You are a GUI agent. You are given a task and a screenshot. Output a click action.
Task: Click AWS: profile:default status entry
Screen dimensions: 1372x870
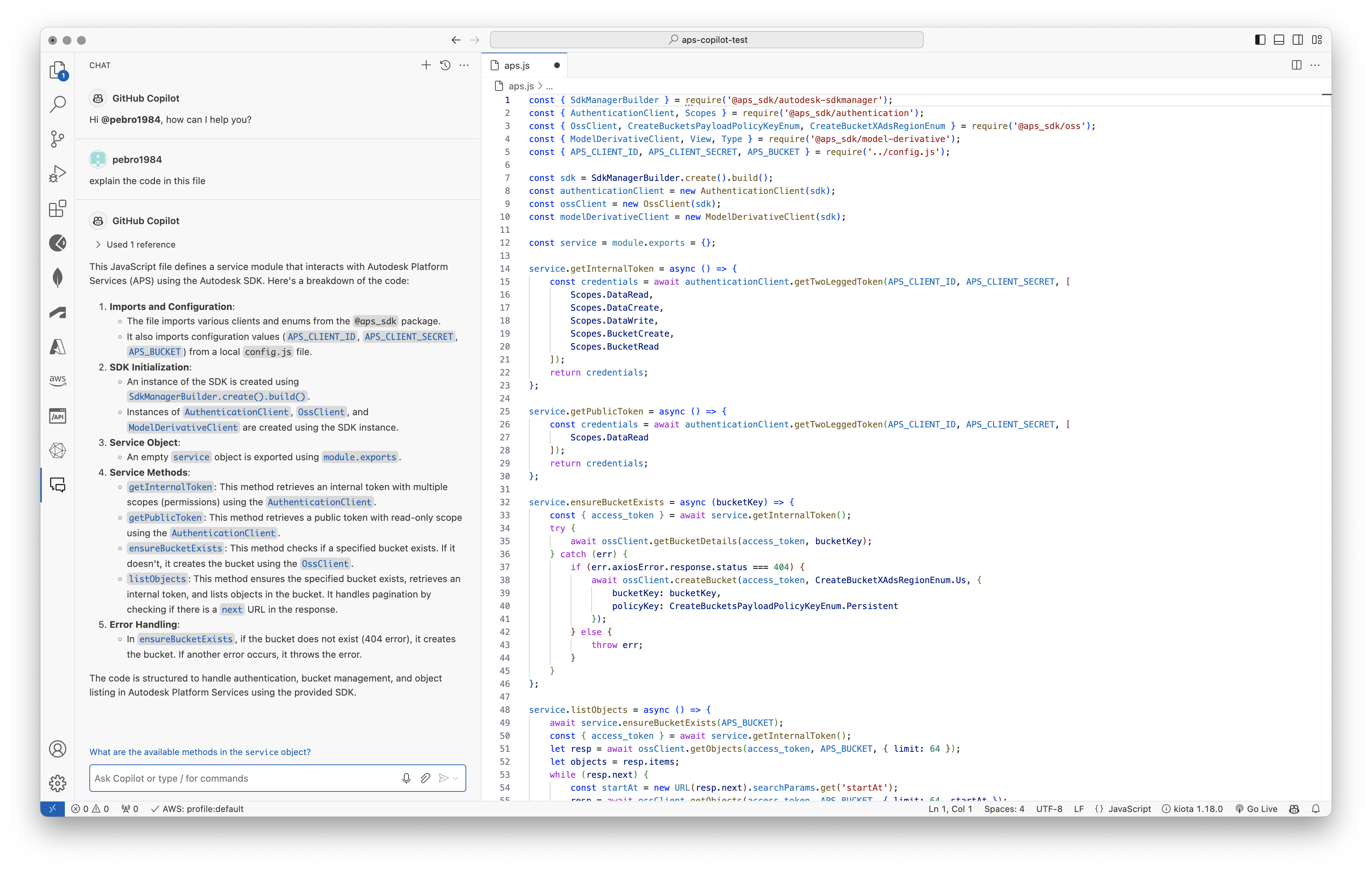(197, 809)
